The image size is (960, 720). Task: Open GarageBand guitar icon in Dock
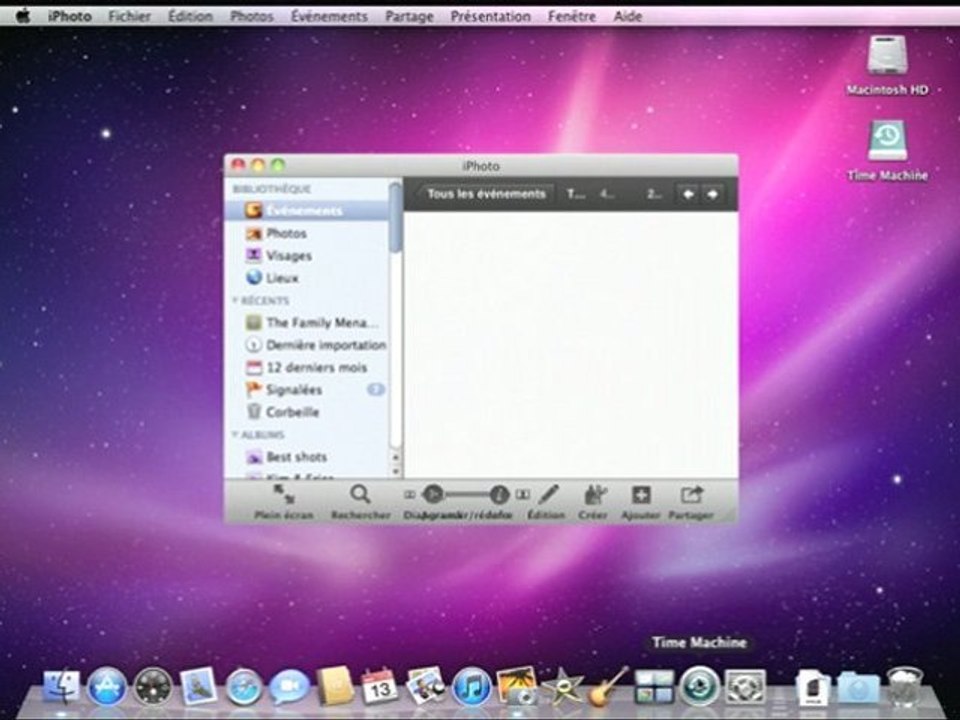click(607, 687)
